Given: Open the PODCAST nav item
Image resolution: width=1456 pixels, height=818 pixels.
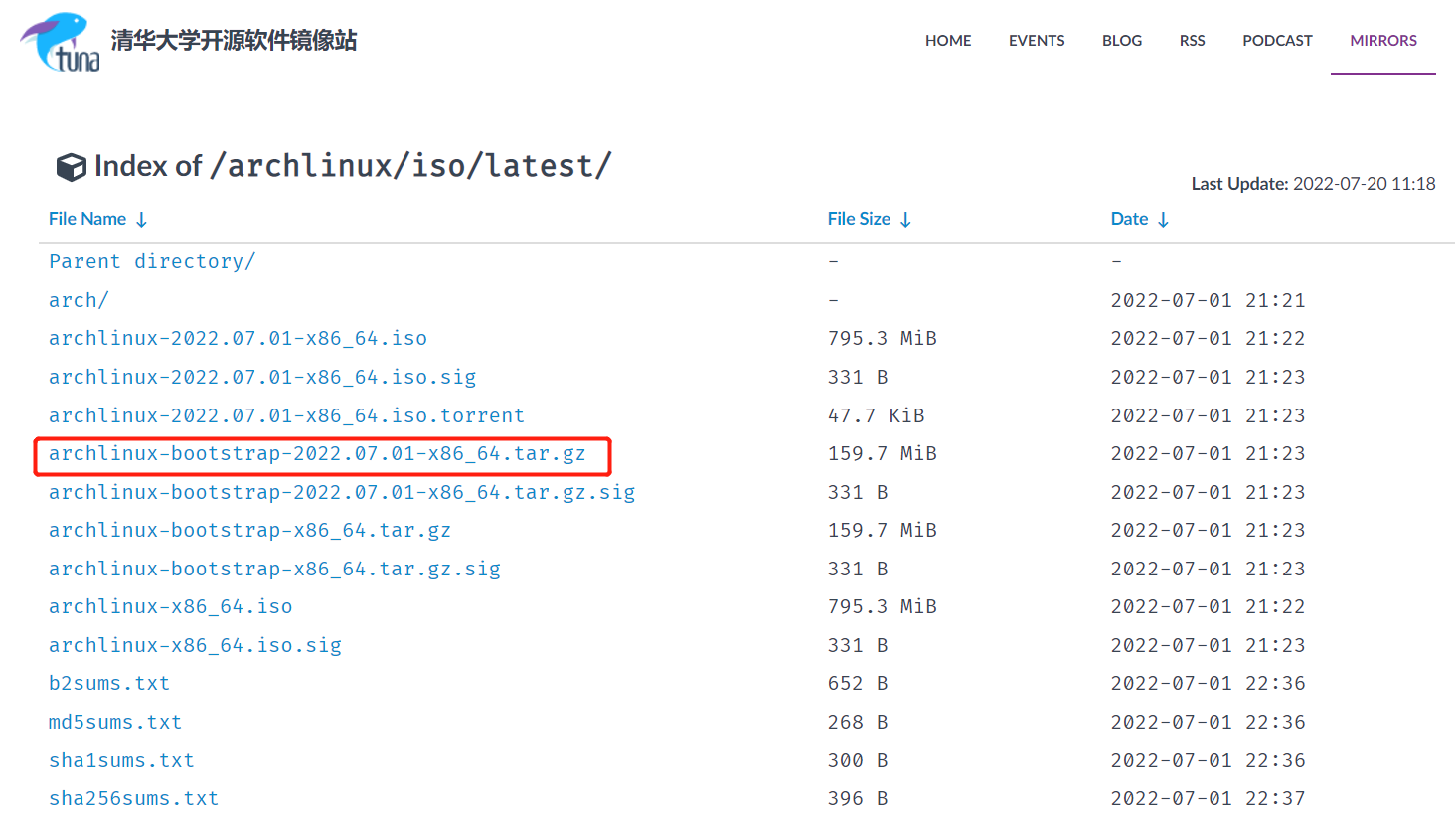Looking at the screenshot, I should click(x=1277, y=41).
